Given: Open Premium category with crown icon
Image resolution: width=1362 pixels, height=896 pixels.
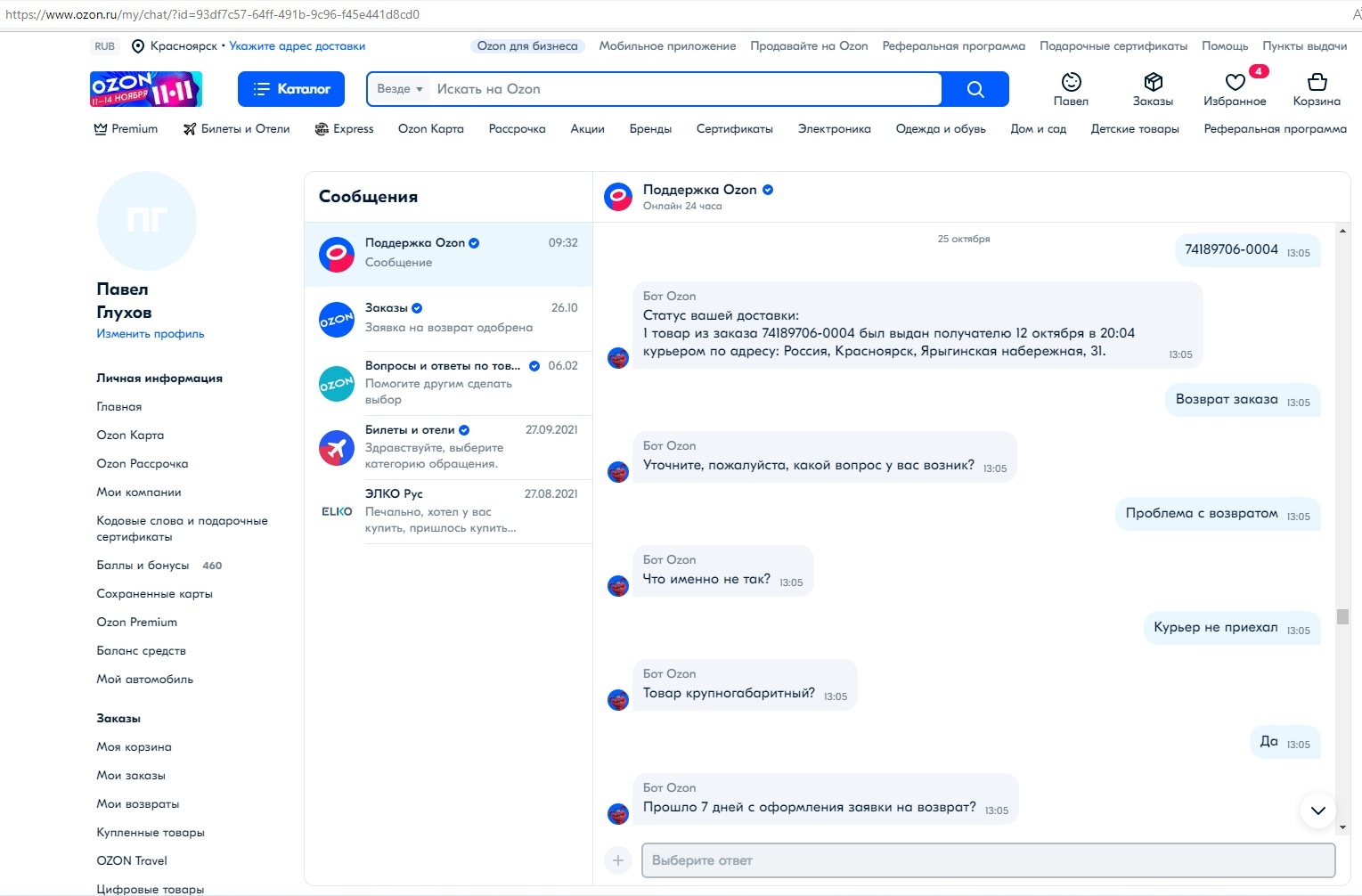Looking at the screenshot, I should [126, 129].
